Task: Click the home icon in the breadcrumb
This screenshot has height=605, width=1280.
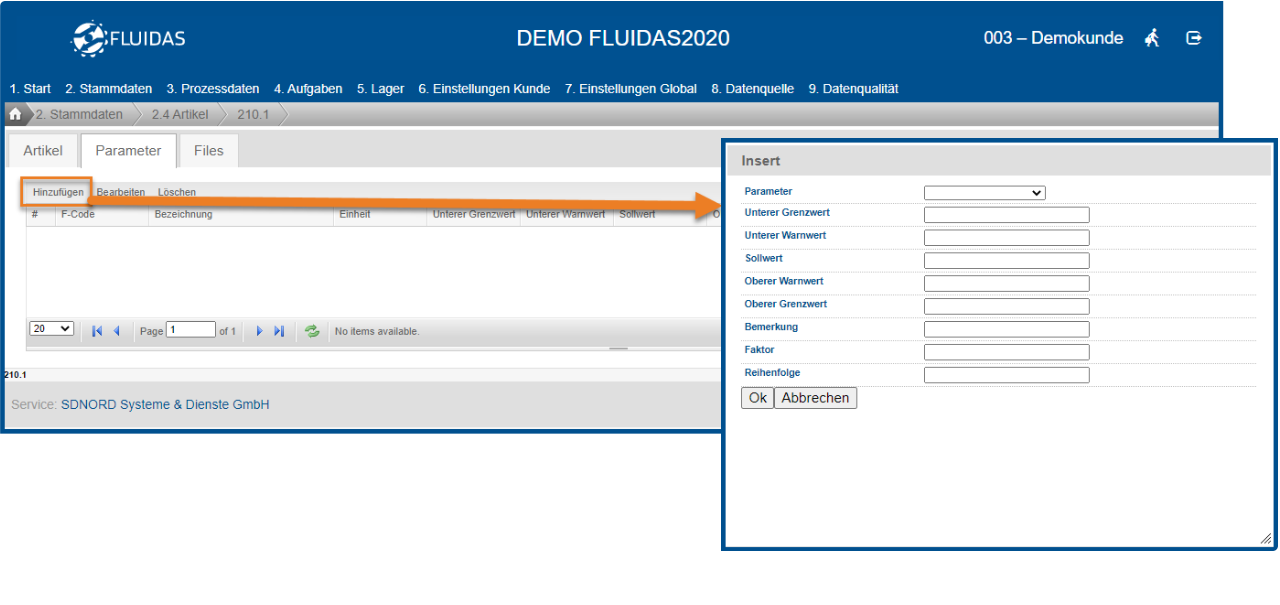Action: [15, 114]
